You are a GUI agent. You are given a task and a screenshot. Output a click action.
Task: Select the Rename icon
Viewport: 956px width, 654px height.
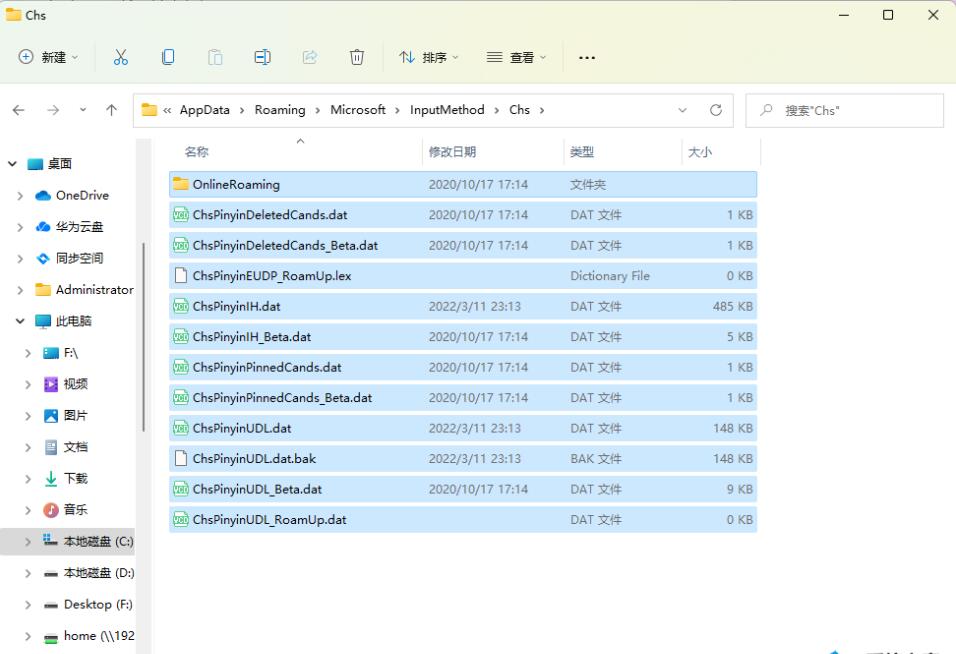261,57
